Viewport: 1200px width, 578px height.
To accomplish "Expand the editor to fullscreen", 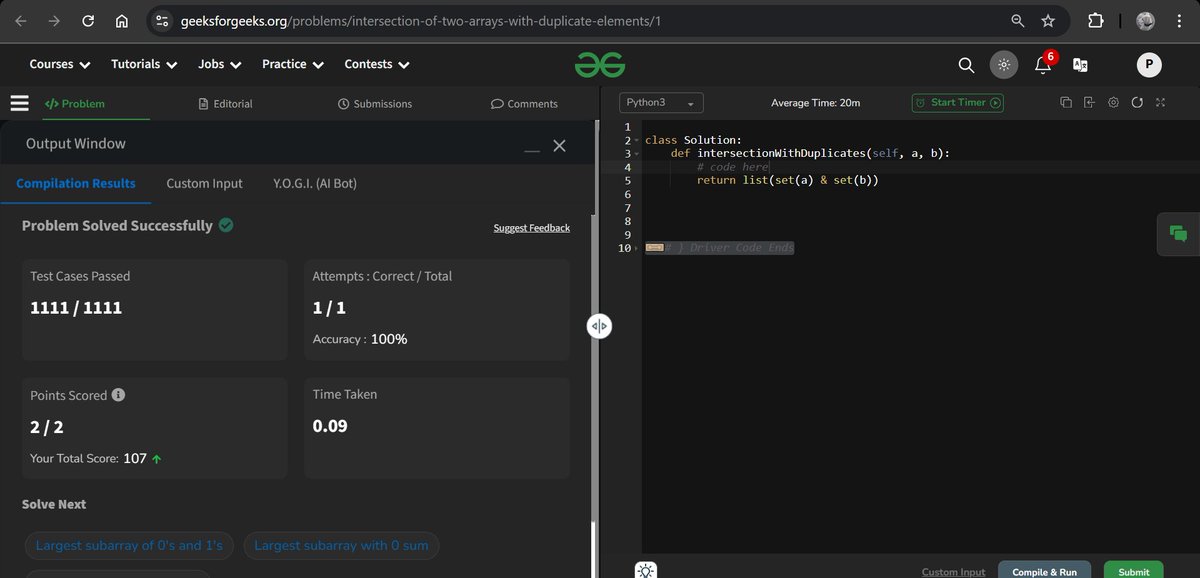I will point(1160,102).
